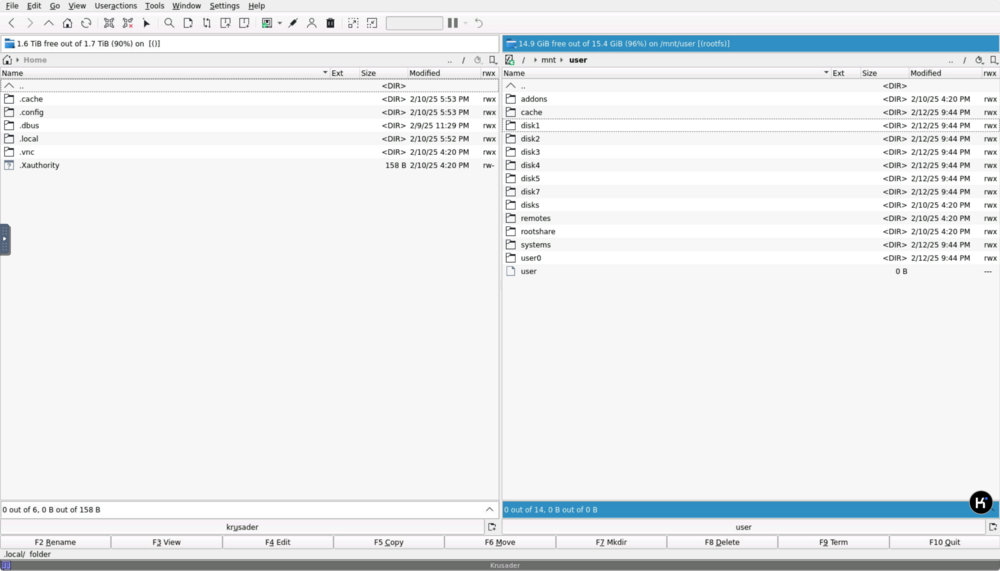Screen dimensions: 1000x571
Task: Open the search magnifier tool
Action: 169,23
